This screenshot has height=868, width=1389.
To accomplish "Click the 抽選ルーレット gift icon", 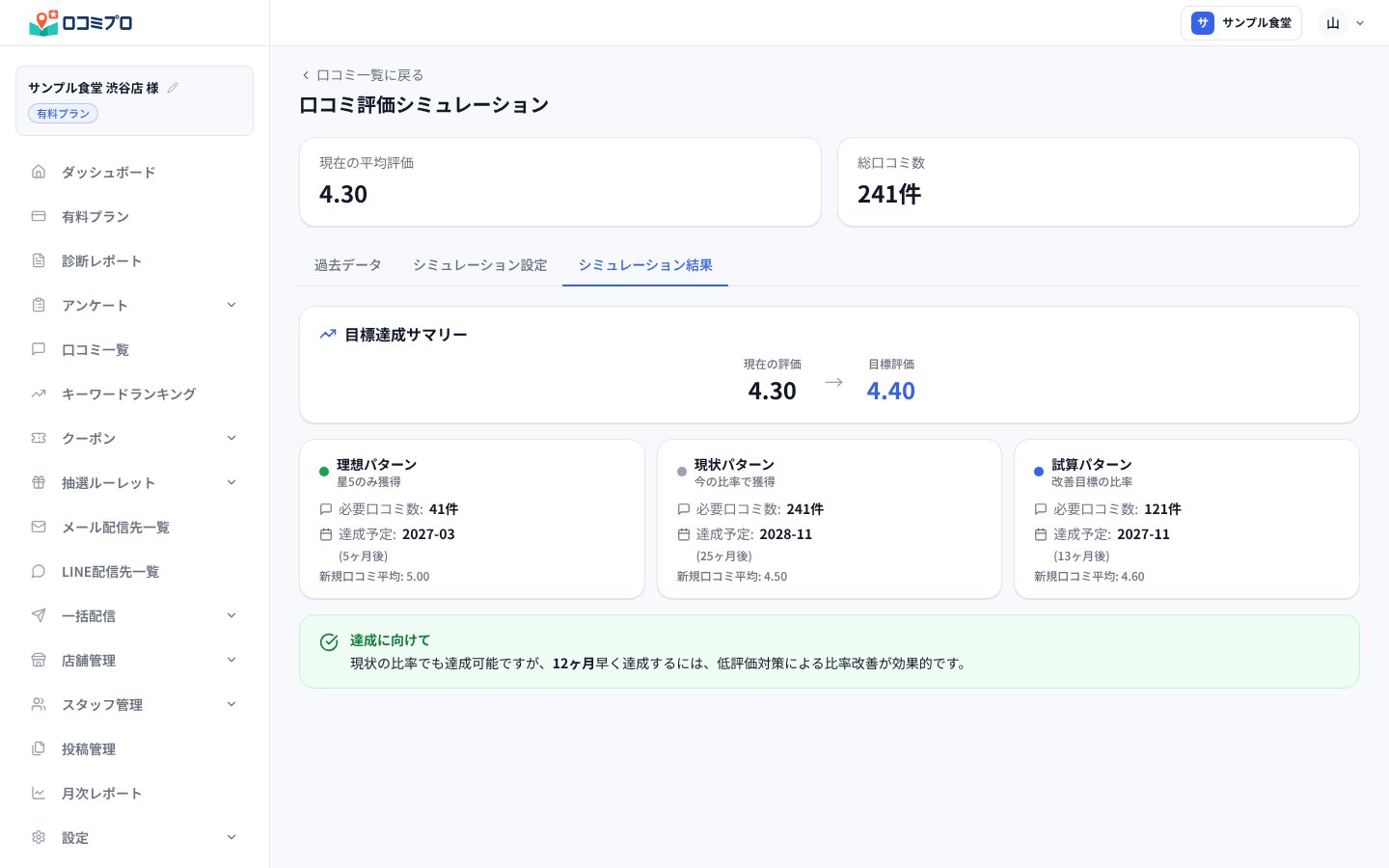I will tap(39, 482).
